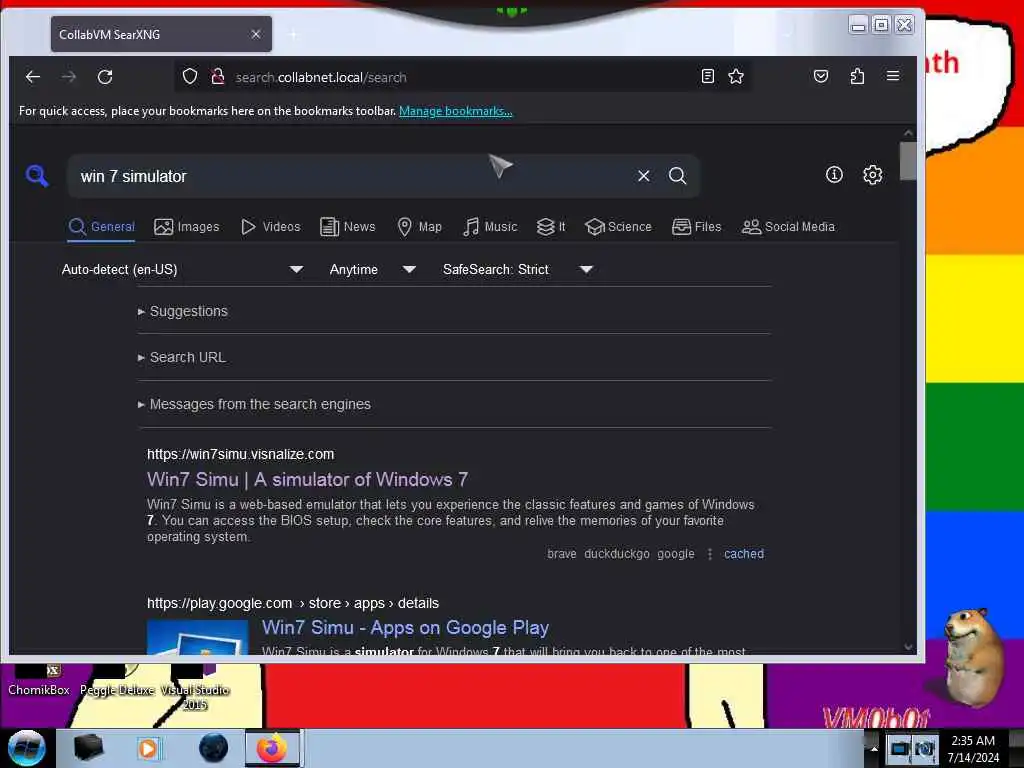Image resolution: width=1024 pixels, height=768 pixels.
Task: Switch to the It category tab
Action: tap(551, 227)
